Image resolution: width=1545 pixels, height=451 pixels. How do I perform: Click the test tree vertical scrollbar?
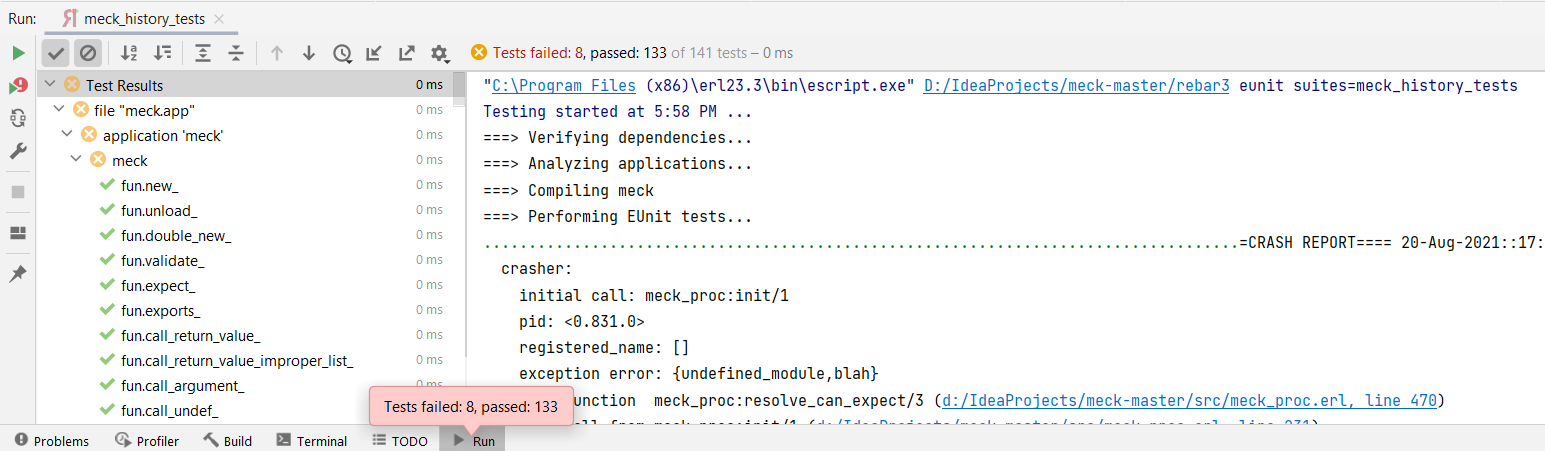click(460, 90)
